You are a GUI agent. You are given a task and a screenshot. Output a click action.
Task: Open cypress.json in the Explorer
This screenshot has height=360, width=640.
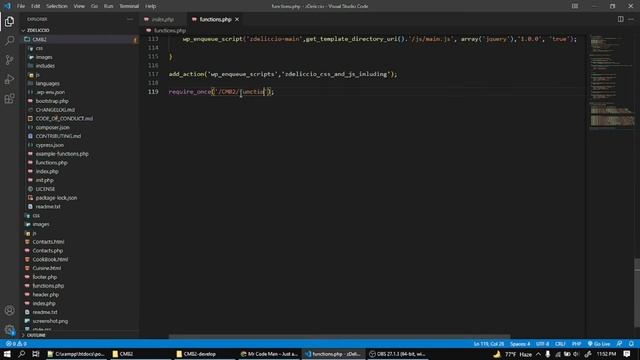(x=49, y=145)
